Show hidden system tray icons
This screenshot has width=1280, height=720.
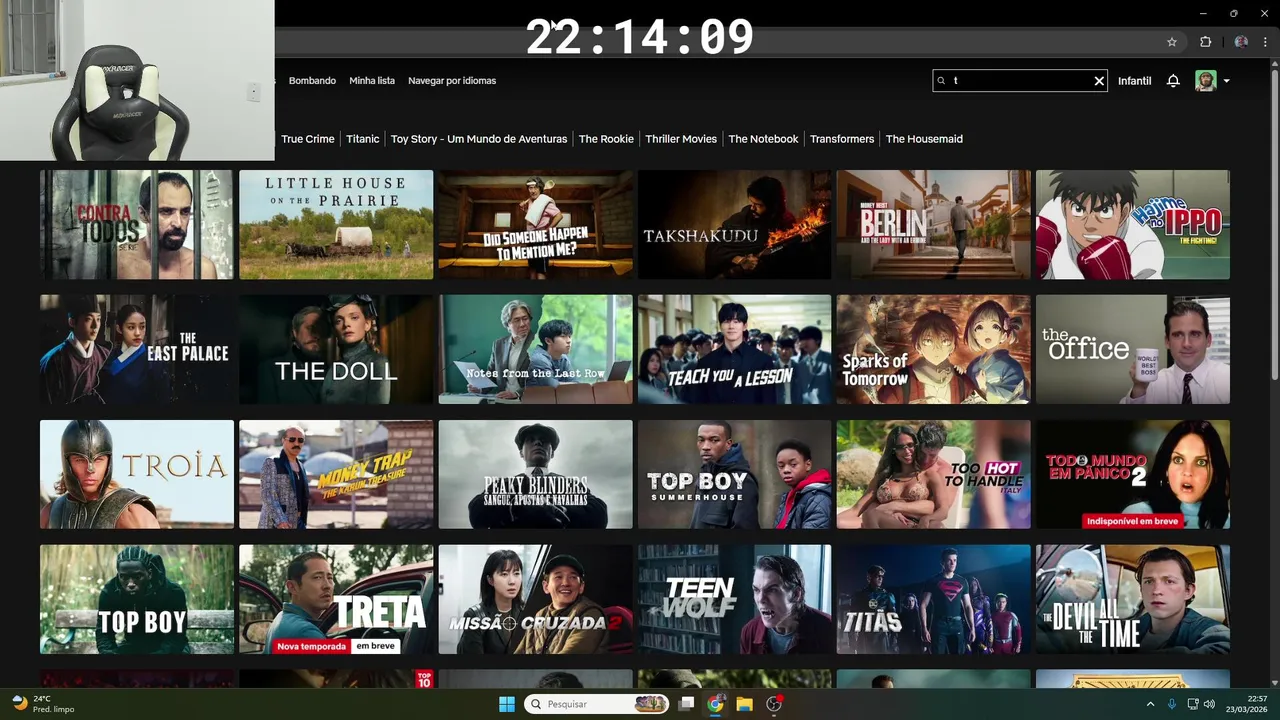(1150, 704)
